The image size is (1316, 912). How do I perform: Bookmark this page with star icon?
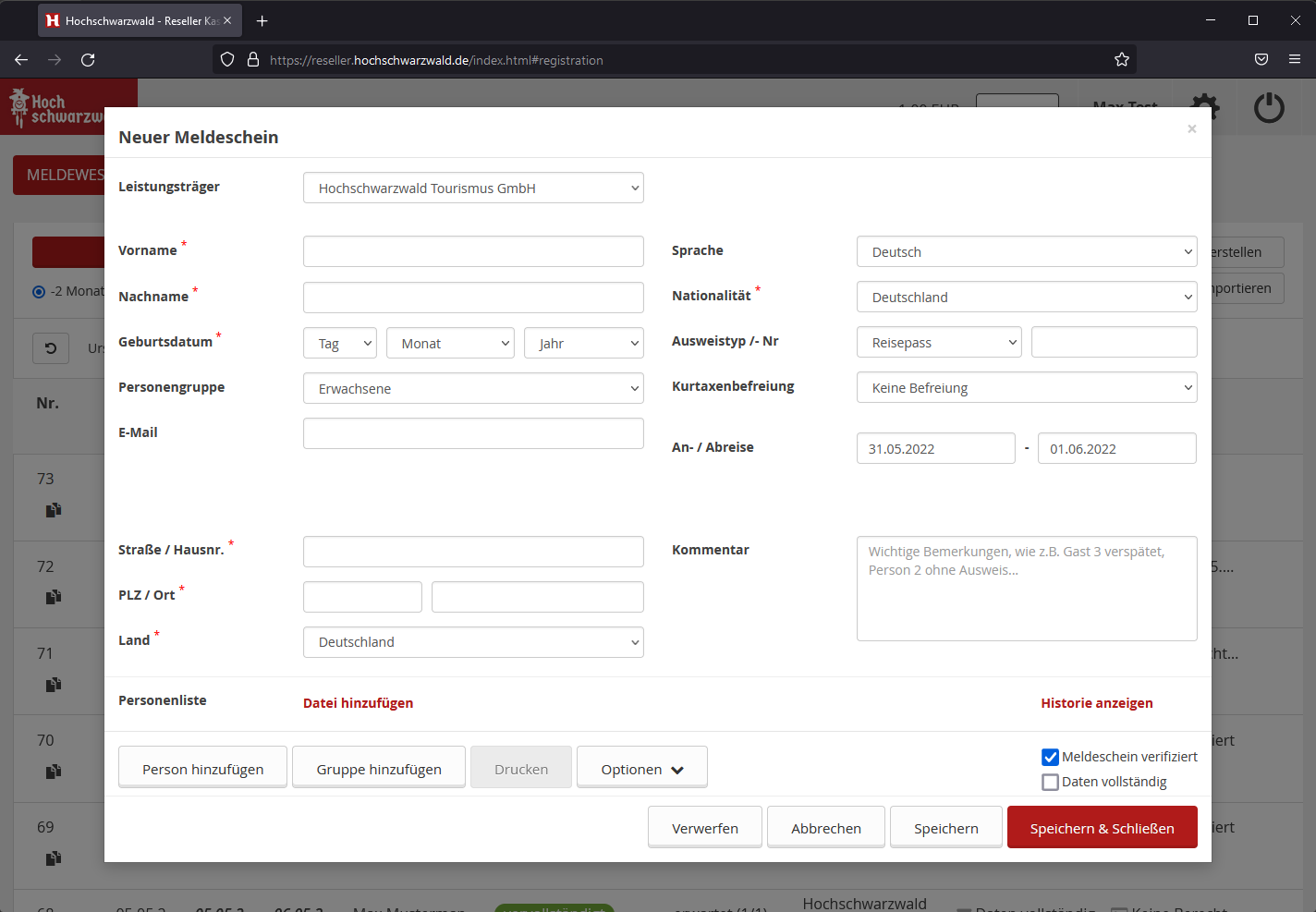click(x=1121, y=60)
